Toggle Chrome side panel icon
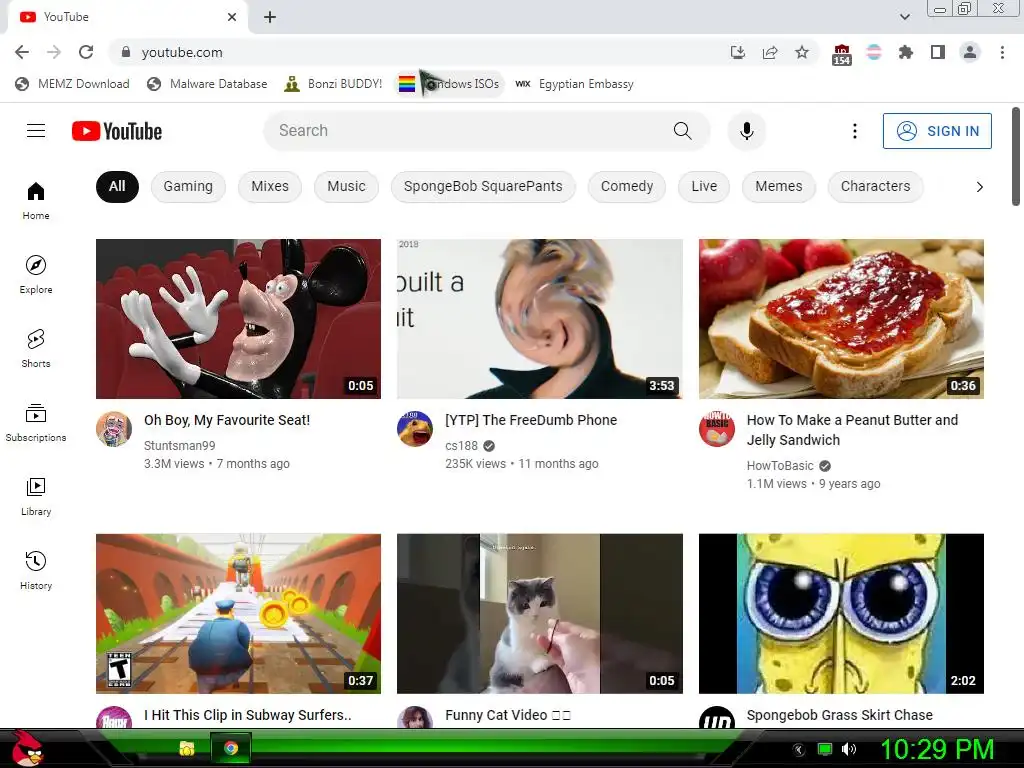1024x768 pixels. (x=938, y=52)
